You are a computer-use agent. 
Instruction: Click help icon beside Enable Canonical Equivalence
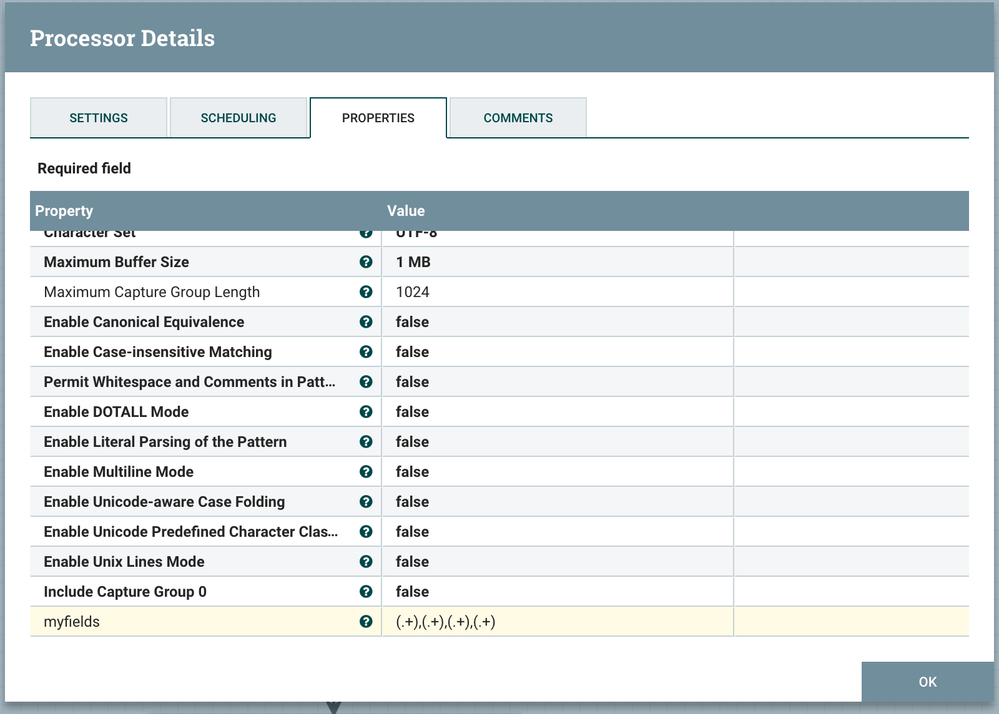pos(366,322)
